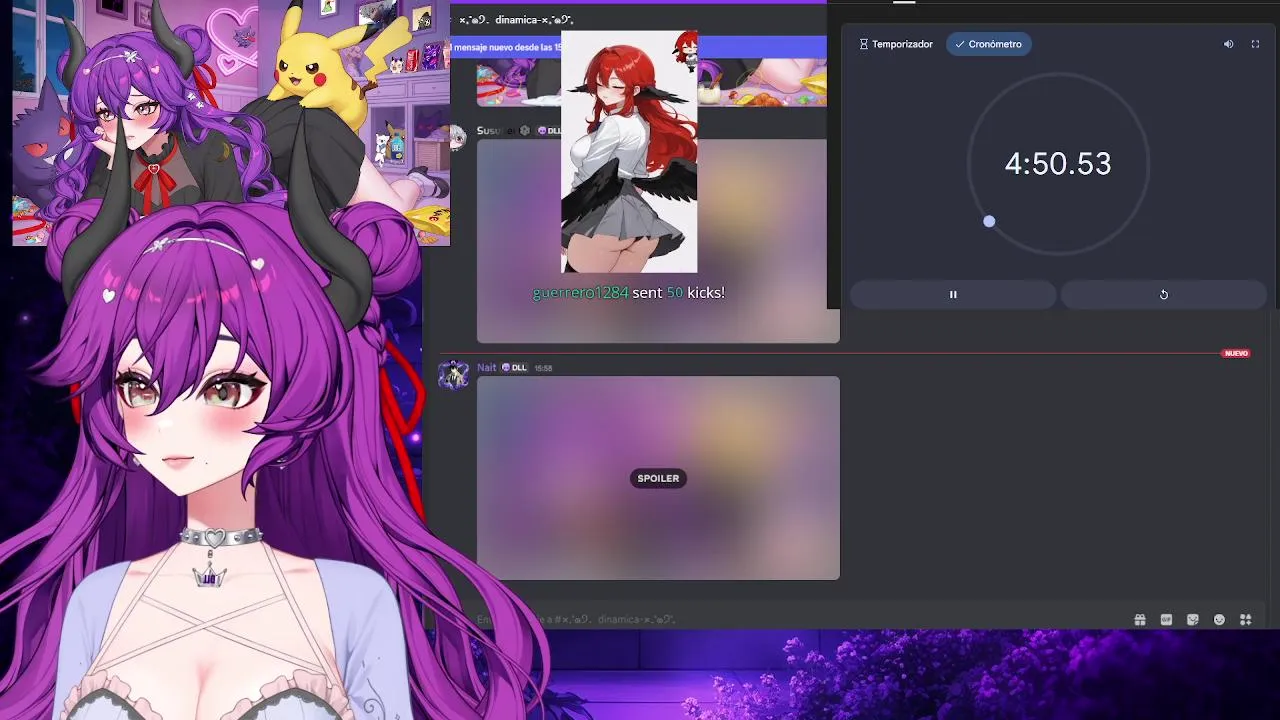Reveal Susu's blurred spoiler image
Image resolution: width=1280 pixels, height=720 pixels.
(658, 241)
